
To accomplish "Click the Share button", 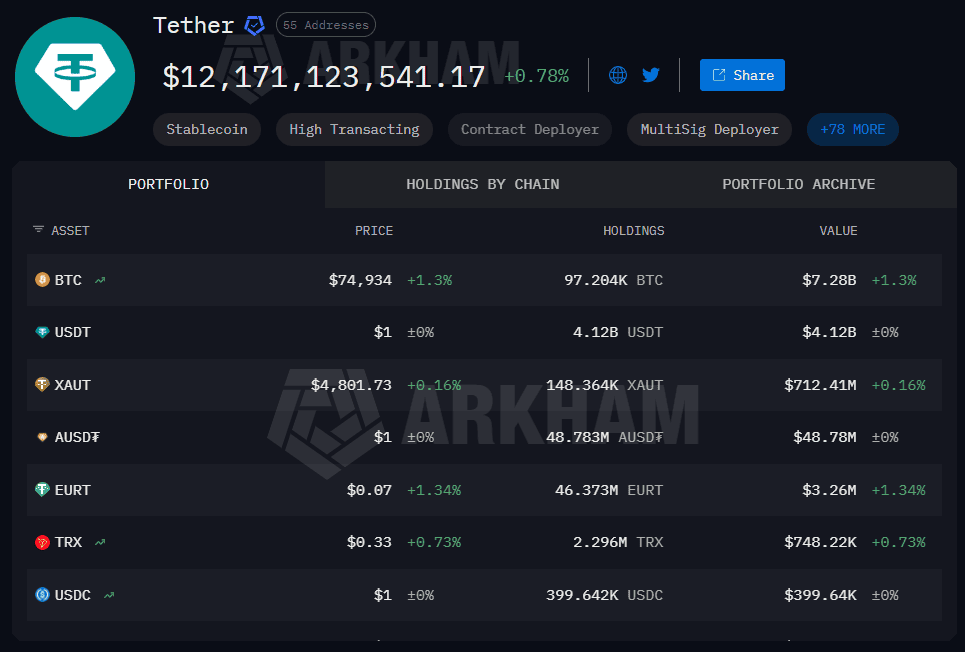I will 742,74.
